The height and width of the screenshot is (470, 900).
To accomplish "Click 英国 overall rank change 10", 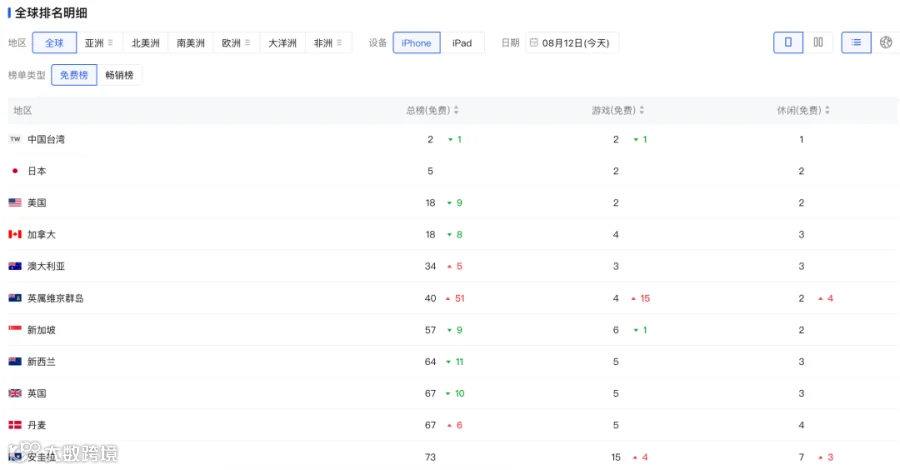I will pos(456,394).
